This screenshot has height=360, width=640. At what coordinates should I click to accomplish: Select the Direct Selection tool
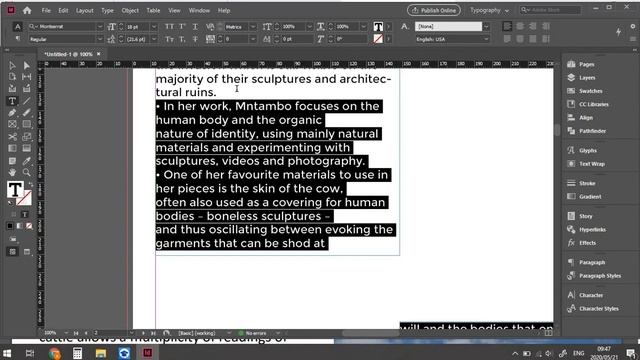click(x=27, y=65)
